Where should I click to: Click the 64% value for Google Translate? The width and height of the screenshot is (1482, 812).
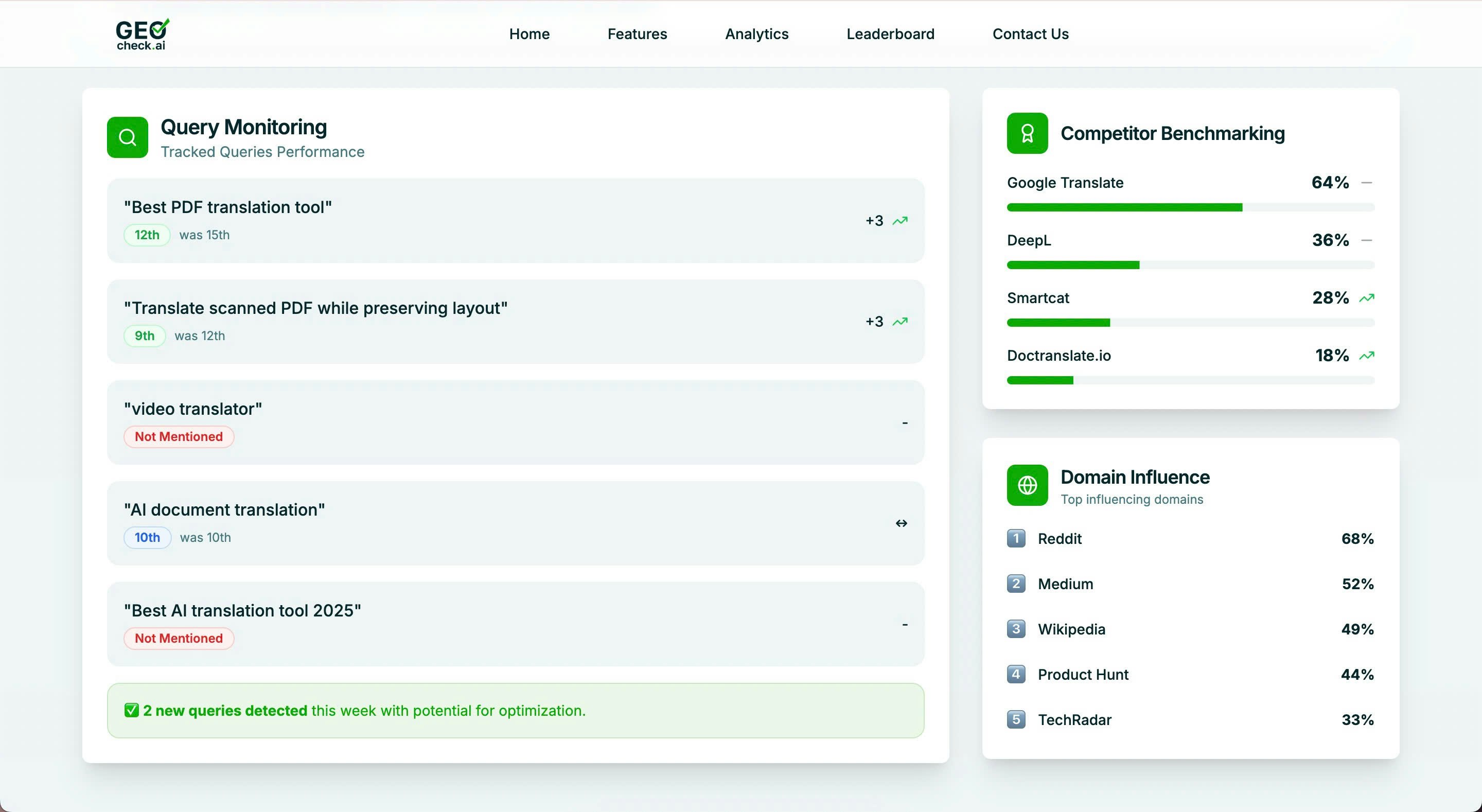click(1330, 183)
